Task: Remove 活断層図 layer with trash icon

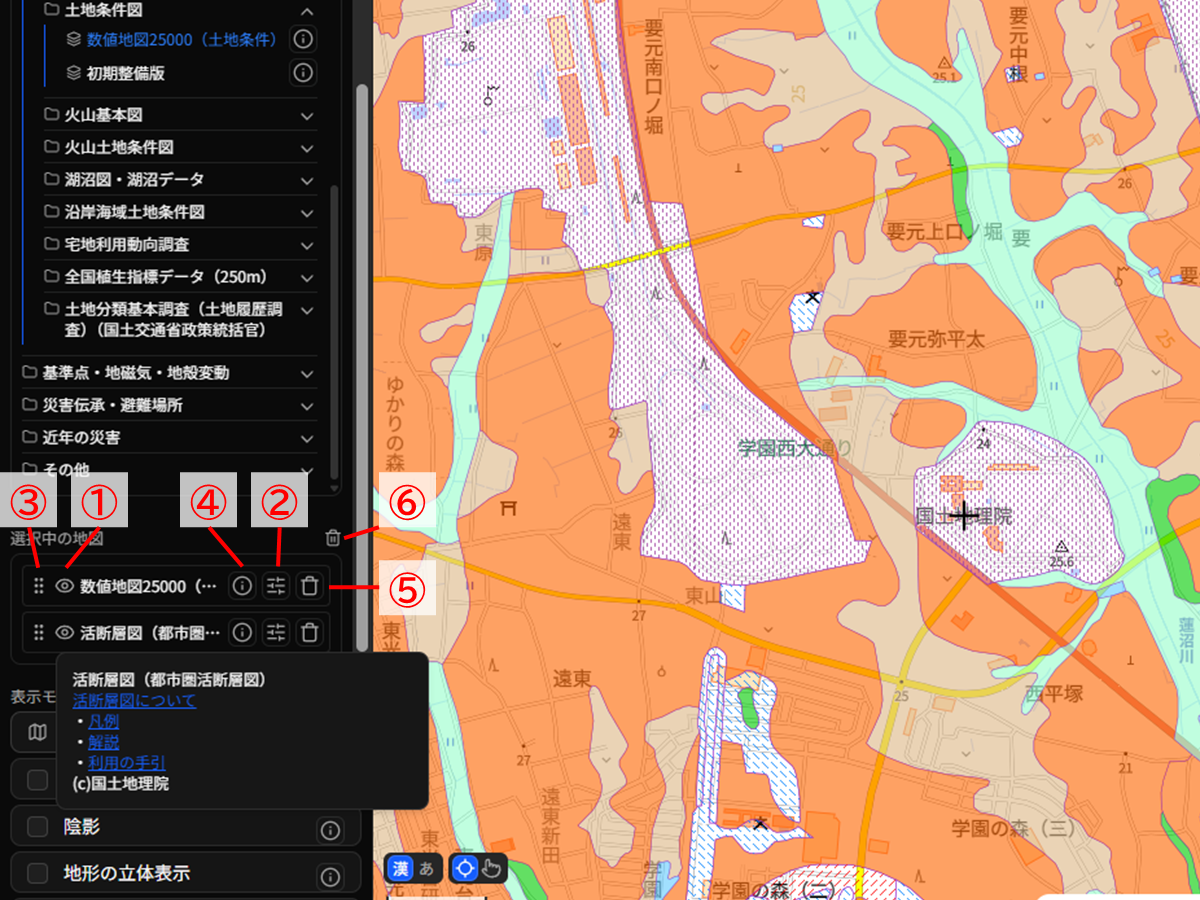Action: tap(310, 632)
